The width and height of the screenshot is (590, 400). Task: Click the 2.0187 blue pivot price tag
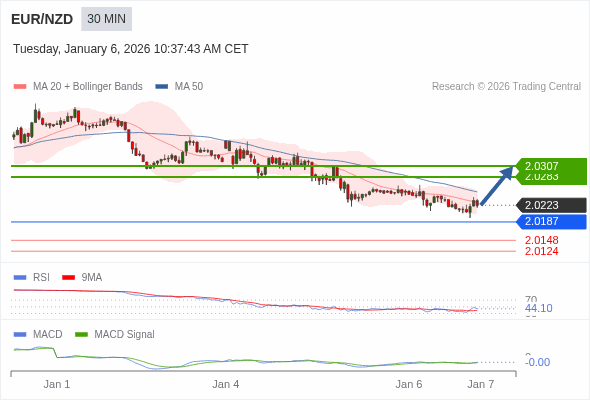pyautogui.click(x=551, y=221)
